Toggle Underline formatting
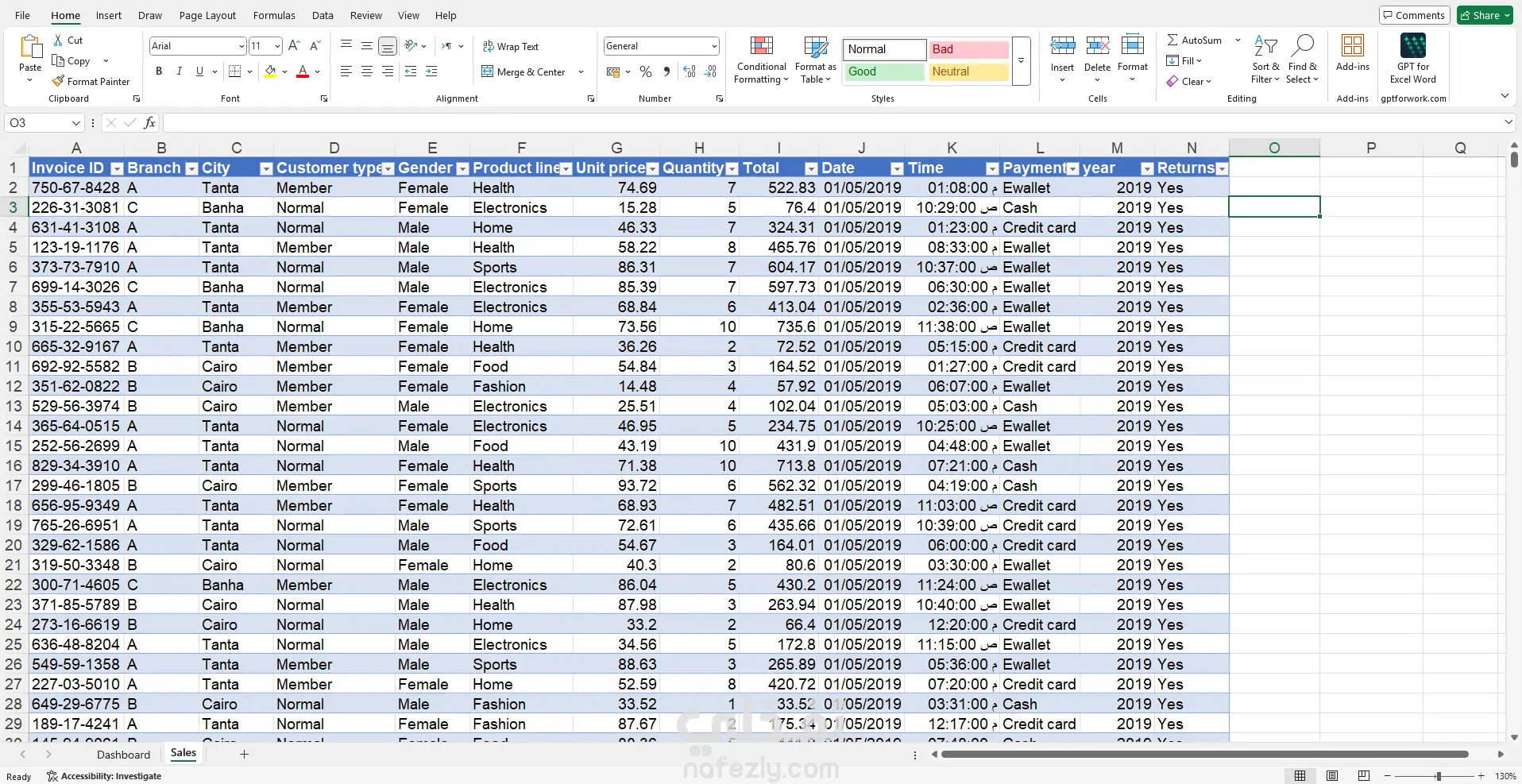Viewport: 1522px width, 784px height. pyautogui.click(x=199, y=71)
